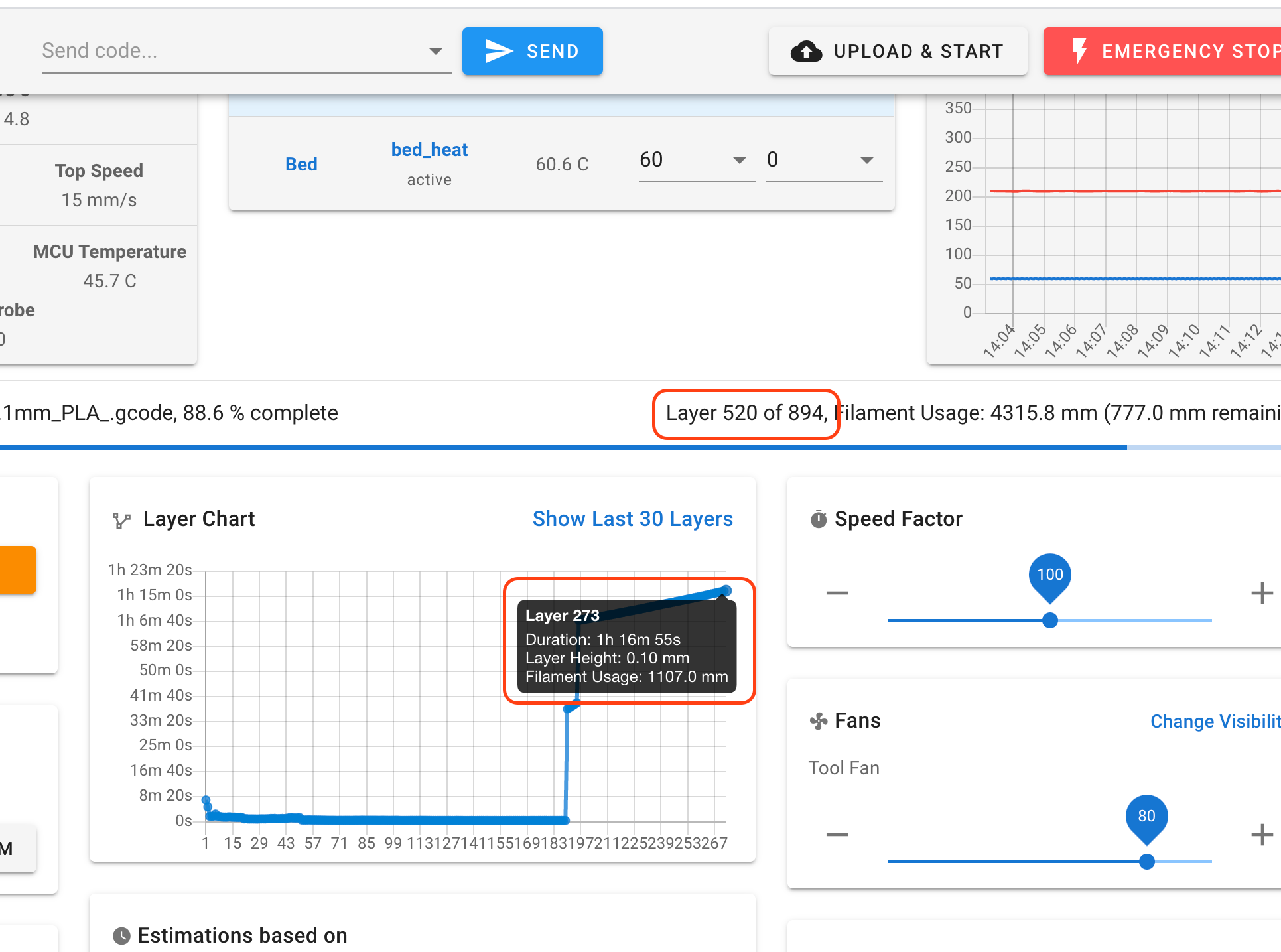Click the 88.6 % complete status text
The image size is (1281, 952).
pos(261,413)
